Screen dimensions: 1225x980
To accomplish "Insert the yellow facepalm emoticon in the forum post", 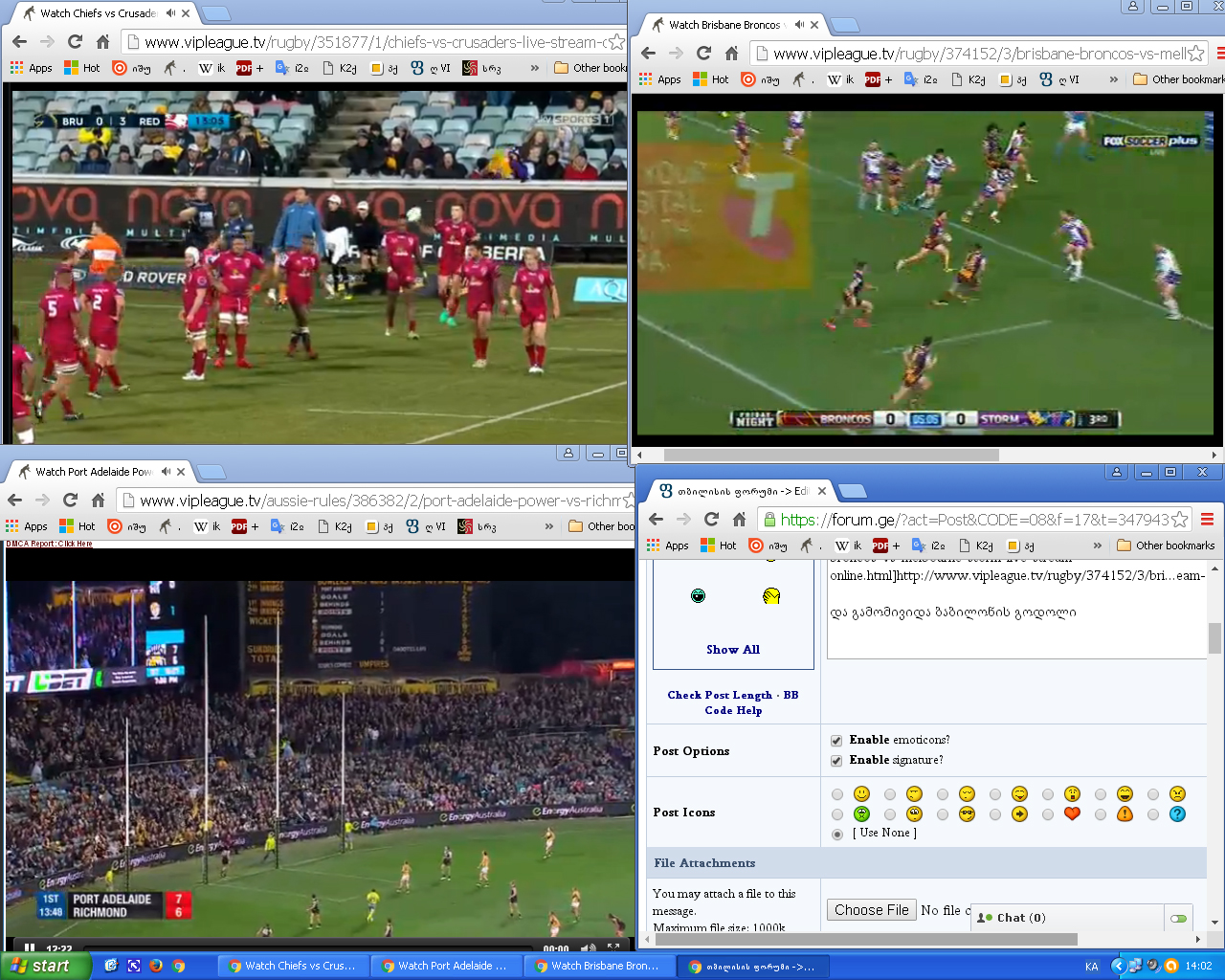I will 771,596.
